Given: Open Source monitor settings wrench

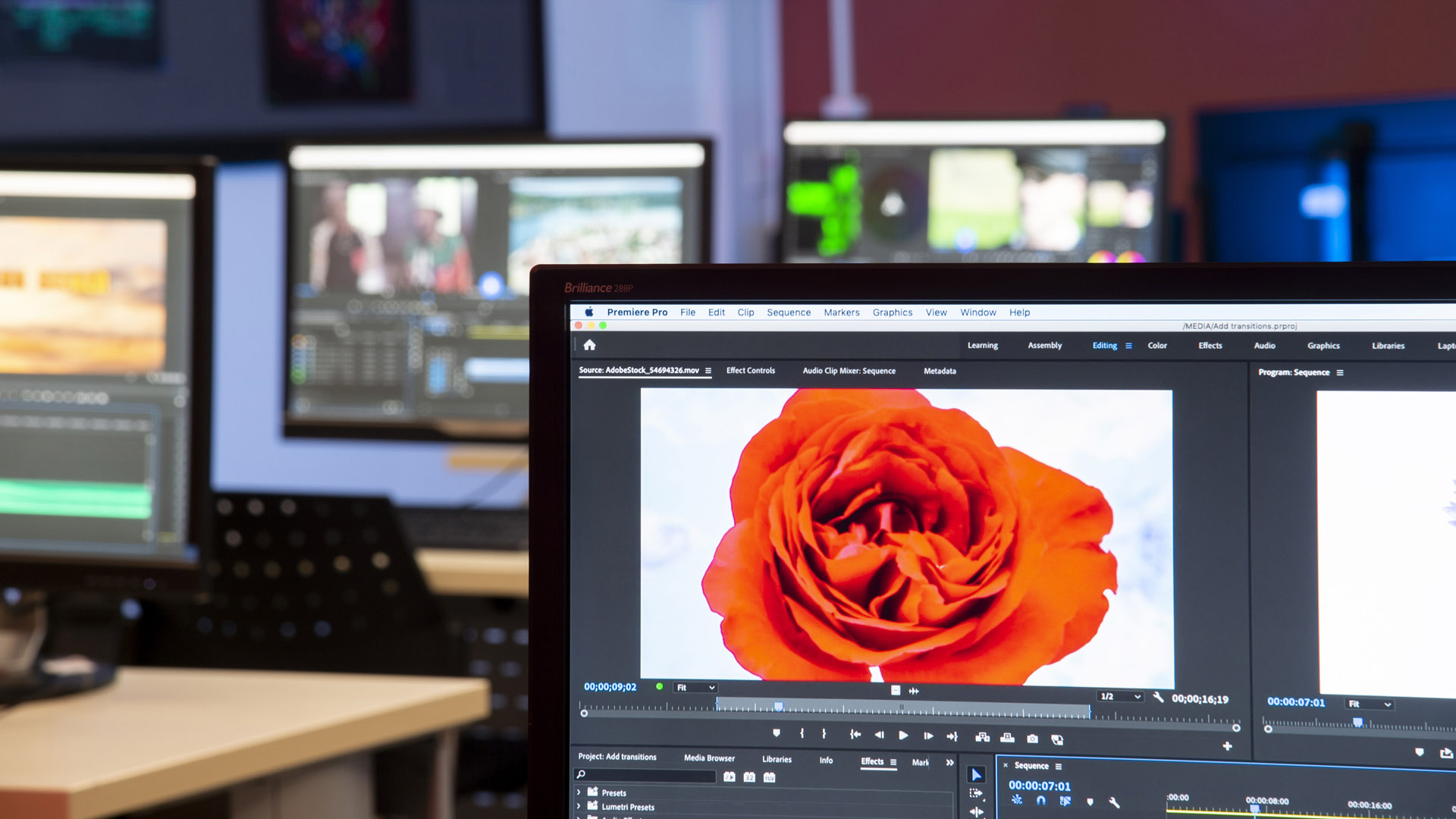Looking at the screenshot, I should [1158, 697].
